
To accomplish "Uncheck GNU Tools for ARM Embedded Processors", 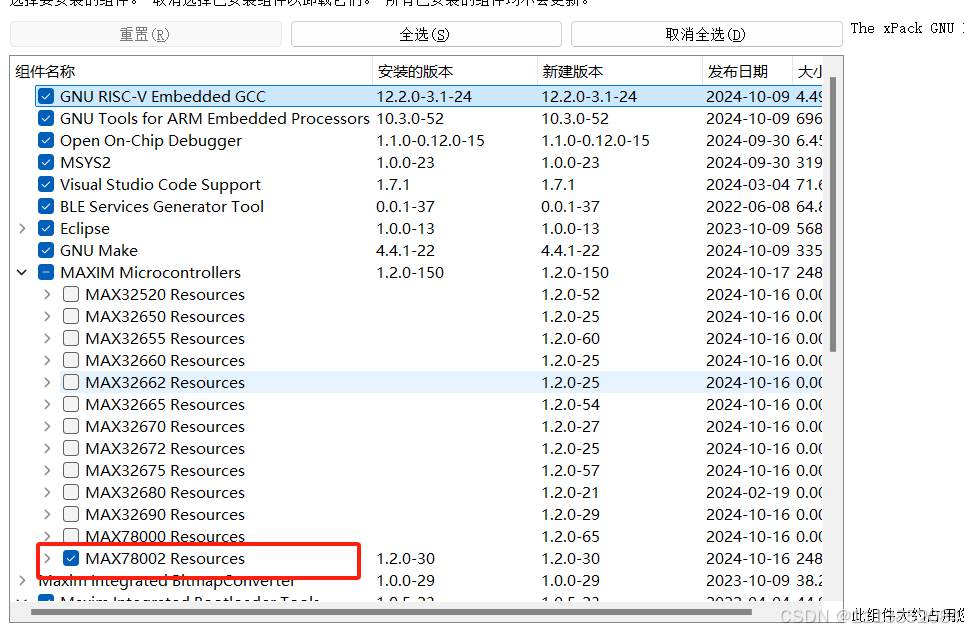I will [x=45, y=118].
